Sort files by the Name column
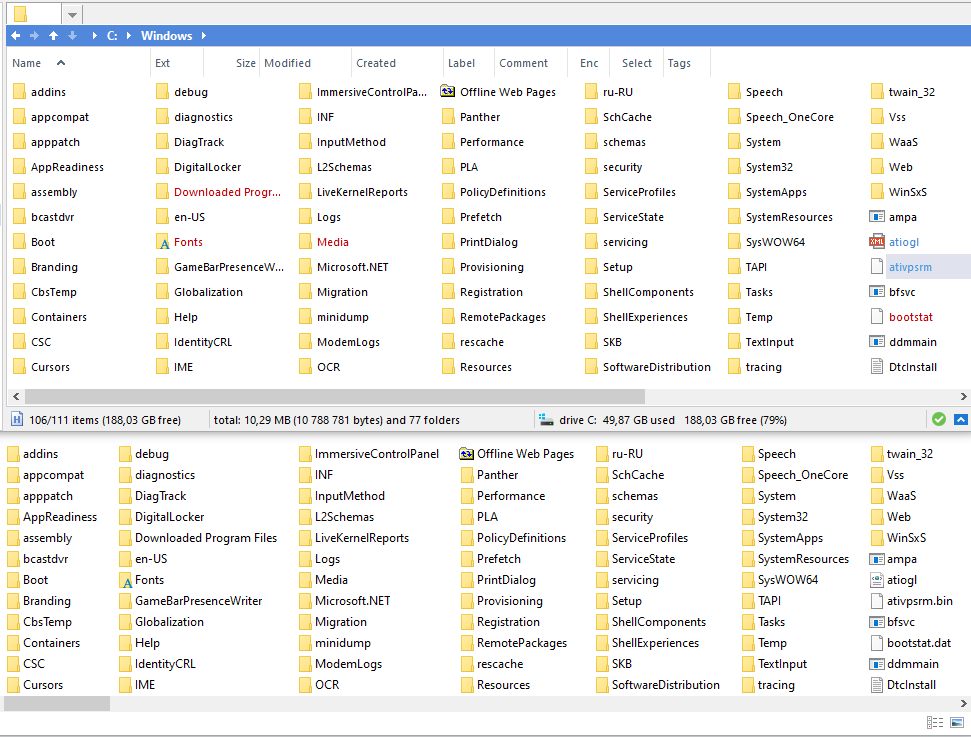 point(25,62)
